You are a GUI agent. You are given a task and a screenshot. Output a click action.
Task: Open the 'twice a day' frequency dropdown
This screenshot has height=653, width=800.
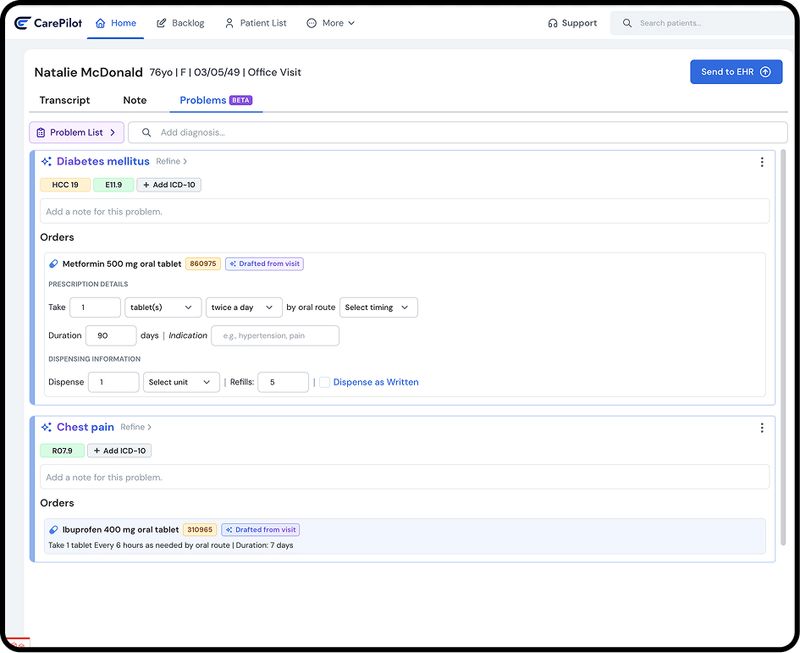pos(243,307)
